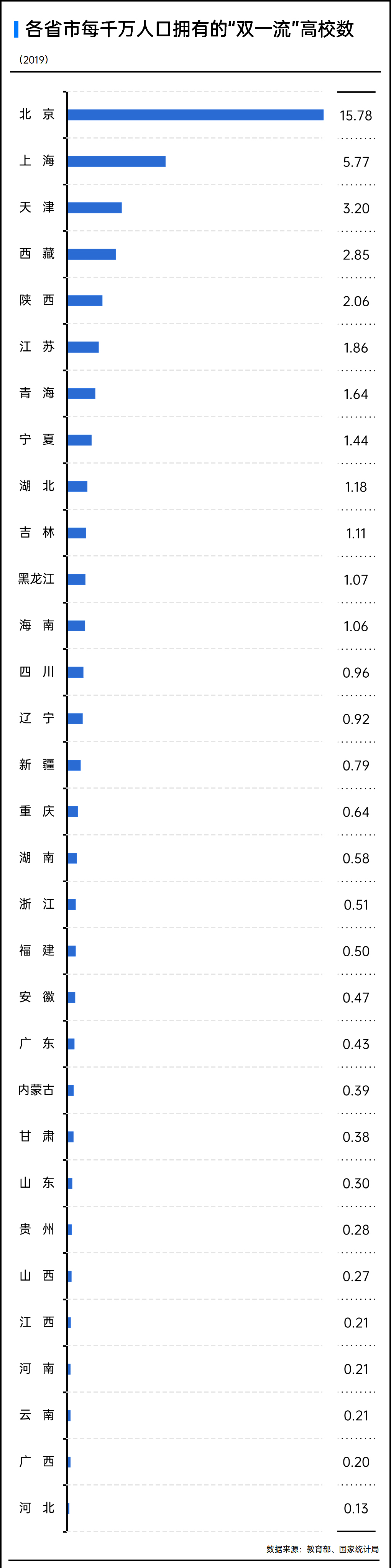391x1568 pixels.
Task: Select the 内蒙古 row label
Action: (36, 1089)
